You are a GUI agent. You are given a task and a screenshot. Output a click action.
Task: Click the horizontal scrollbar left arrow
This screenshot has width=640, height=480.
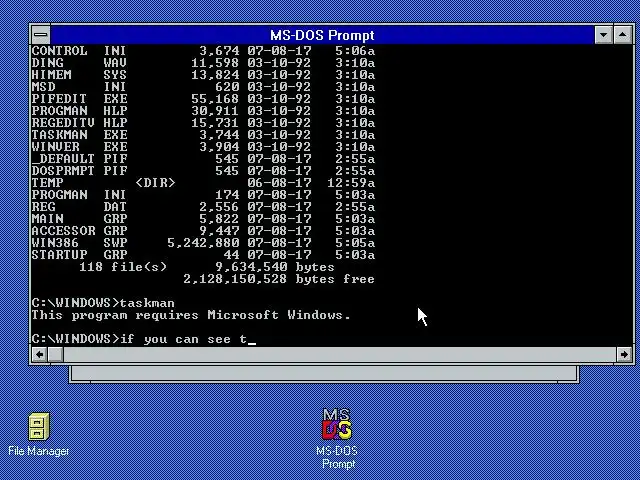click(x=40, y=354)
